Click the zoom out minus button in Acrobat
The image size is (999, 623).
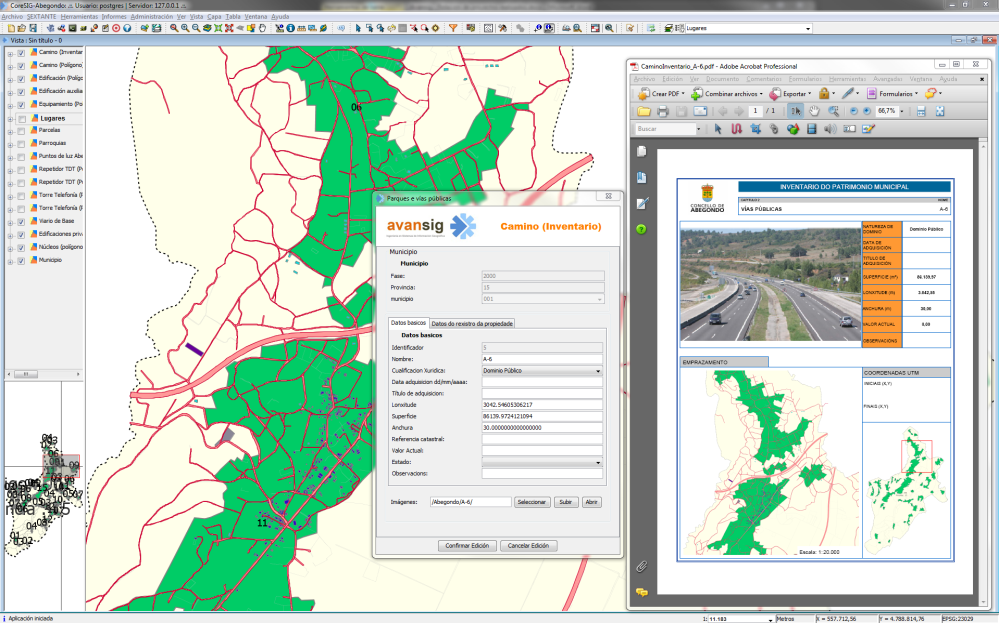pyautogui.click(x=854, y=111)
